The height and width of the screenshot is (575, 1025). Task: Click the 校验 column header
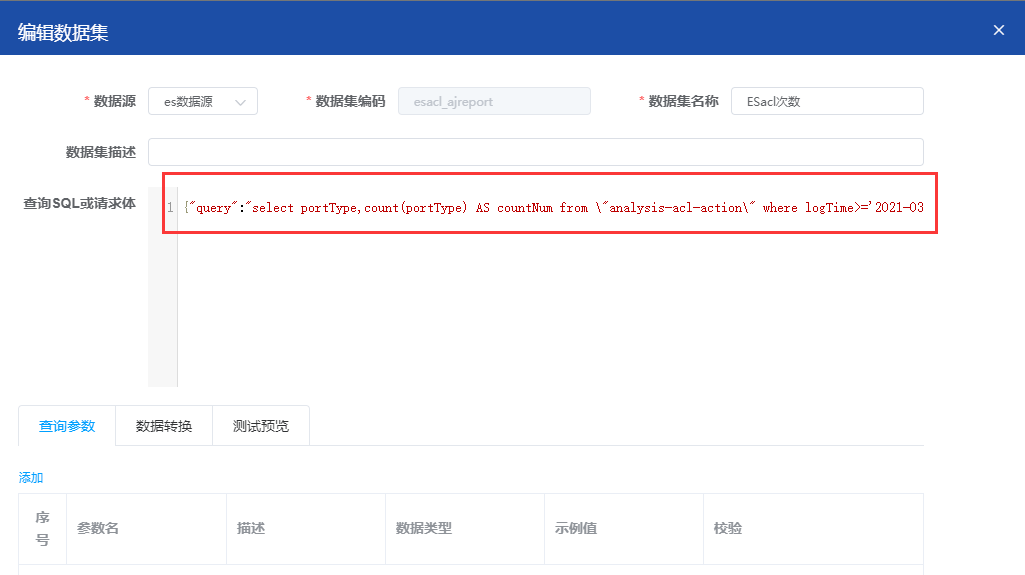[727, 528]
